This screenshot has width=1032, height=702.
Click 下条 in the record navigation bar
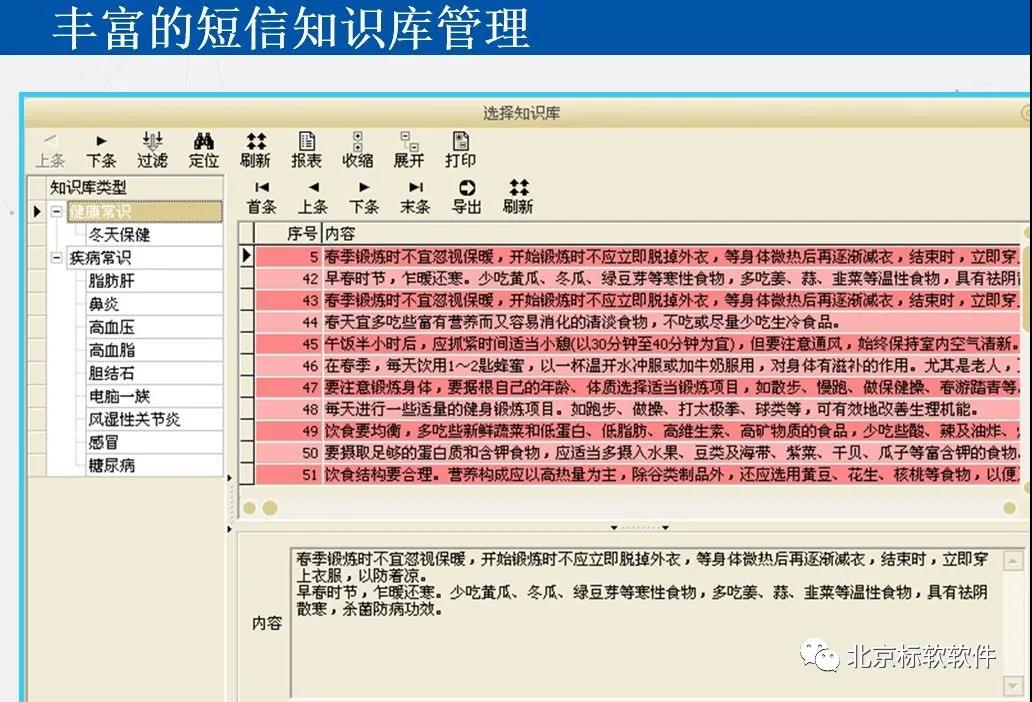[364, 197]
